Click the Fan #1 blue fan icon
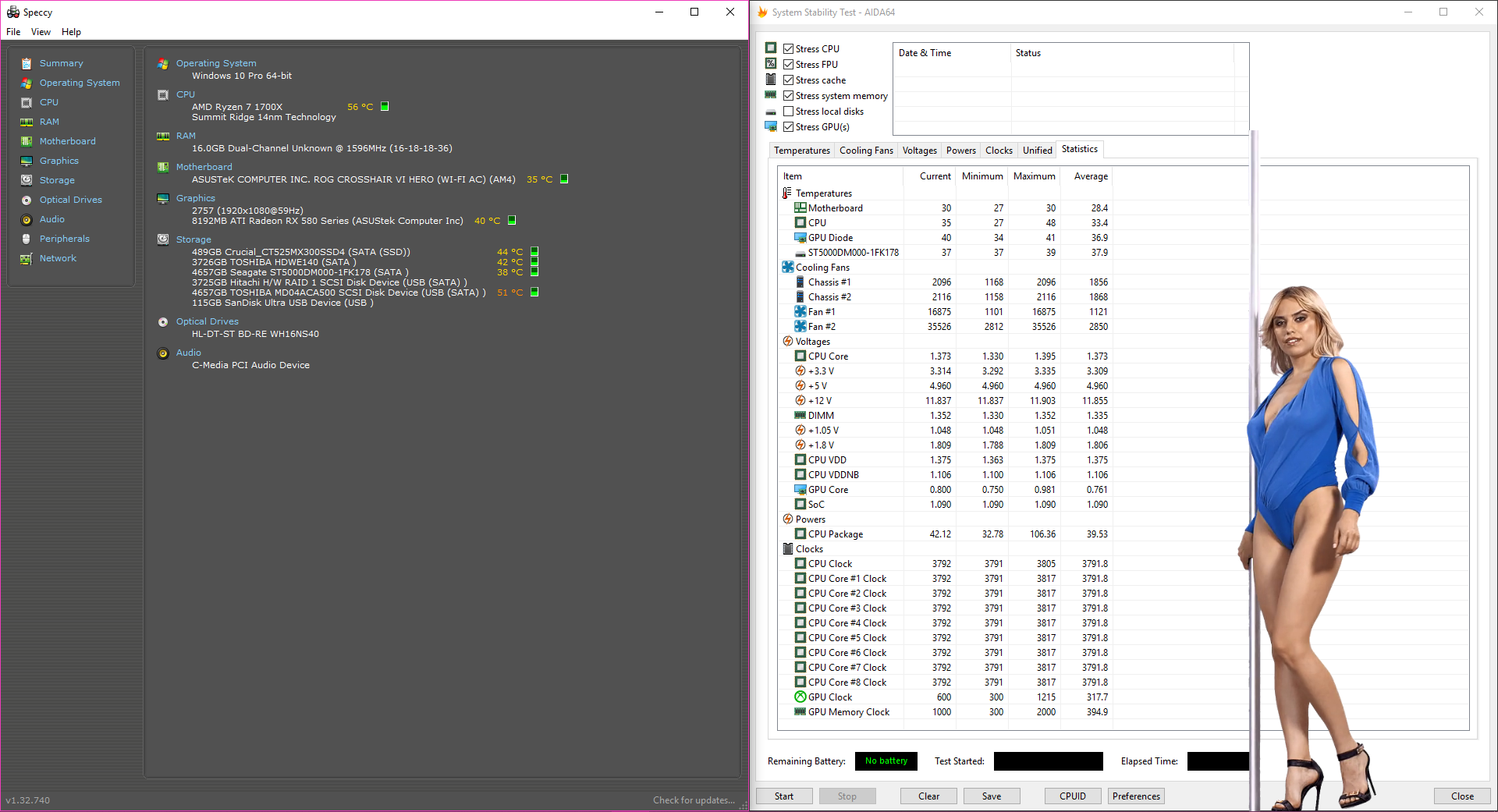This screenshot has height=812, width=1498. click(x=800, y=311)
